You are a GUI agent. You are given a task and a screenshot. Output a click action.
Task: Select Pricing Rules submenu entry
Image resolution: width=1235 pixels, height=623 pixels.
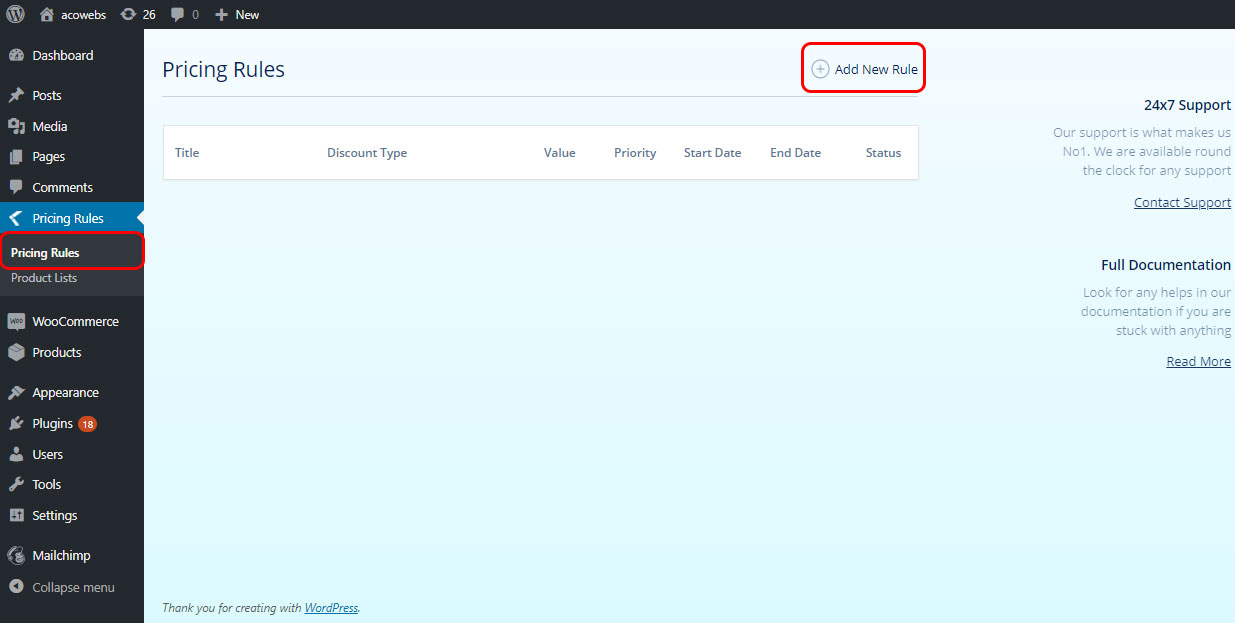coord(45,253)
